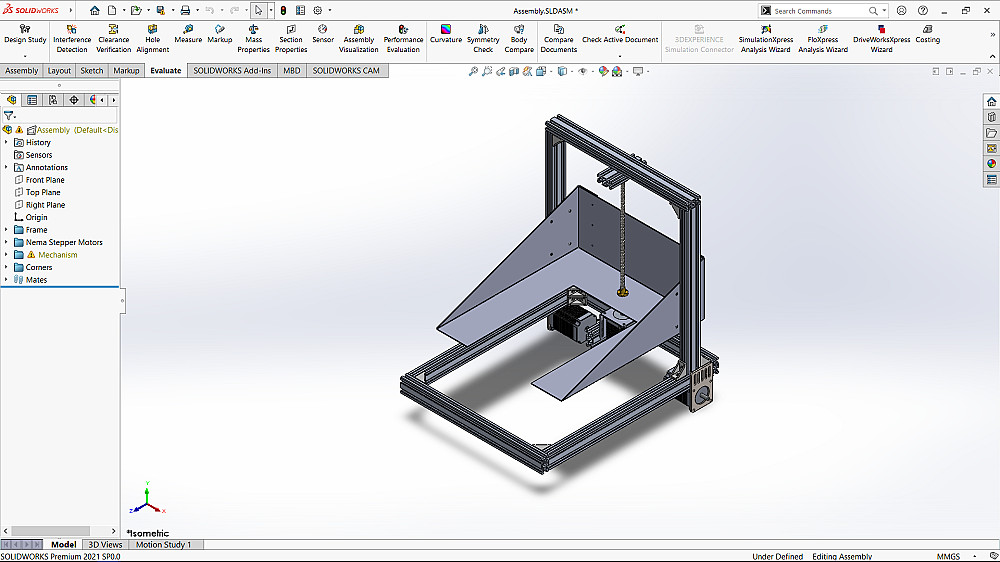Image resolution: width=1000 pixels, height=562 pixels.
Task: Open the MMGS unit system selector
Action: pos(947,556)
